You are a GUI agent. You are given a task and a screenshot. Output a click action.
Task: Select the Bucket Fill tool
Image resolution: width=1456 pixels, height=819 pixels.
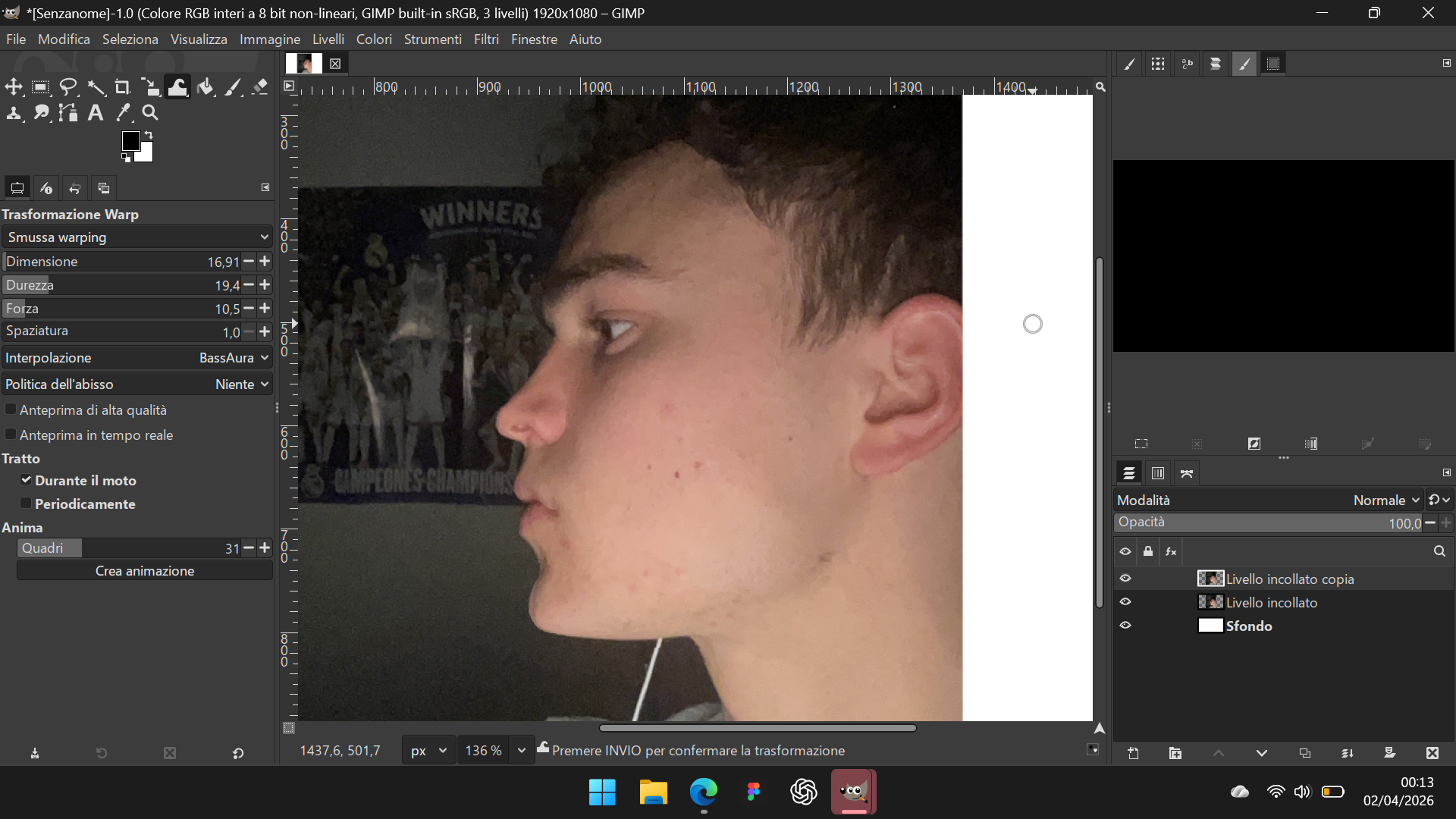tap(205, 88)
